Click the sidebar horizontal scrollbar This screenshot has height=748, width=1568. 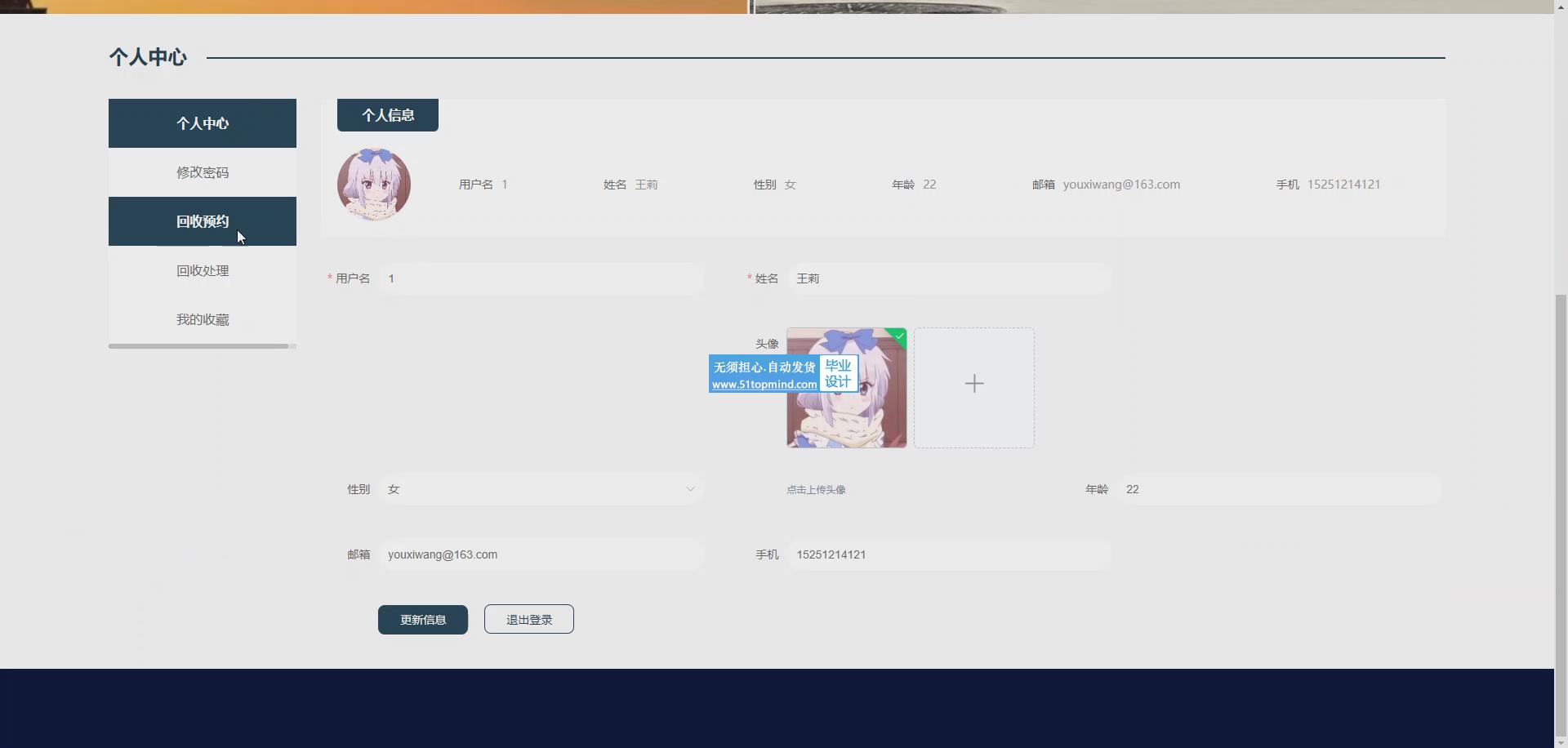tap(198, 346)
